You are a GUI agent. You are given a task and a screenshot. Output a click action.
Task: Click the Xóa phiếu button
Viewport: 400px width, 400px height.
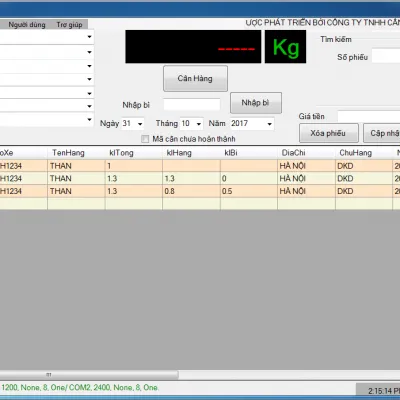coord(329,133)
